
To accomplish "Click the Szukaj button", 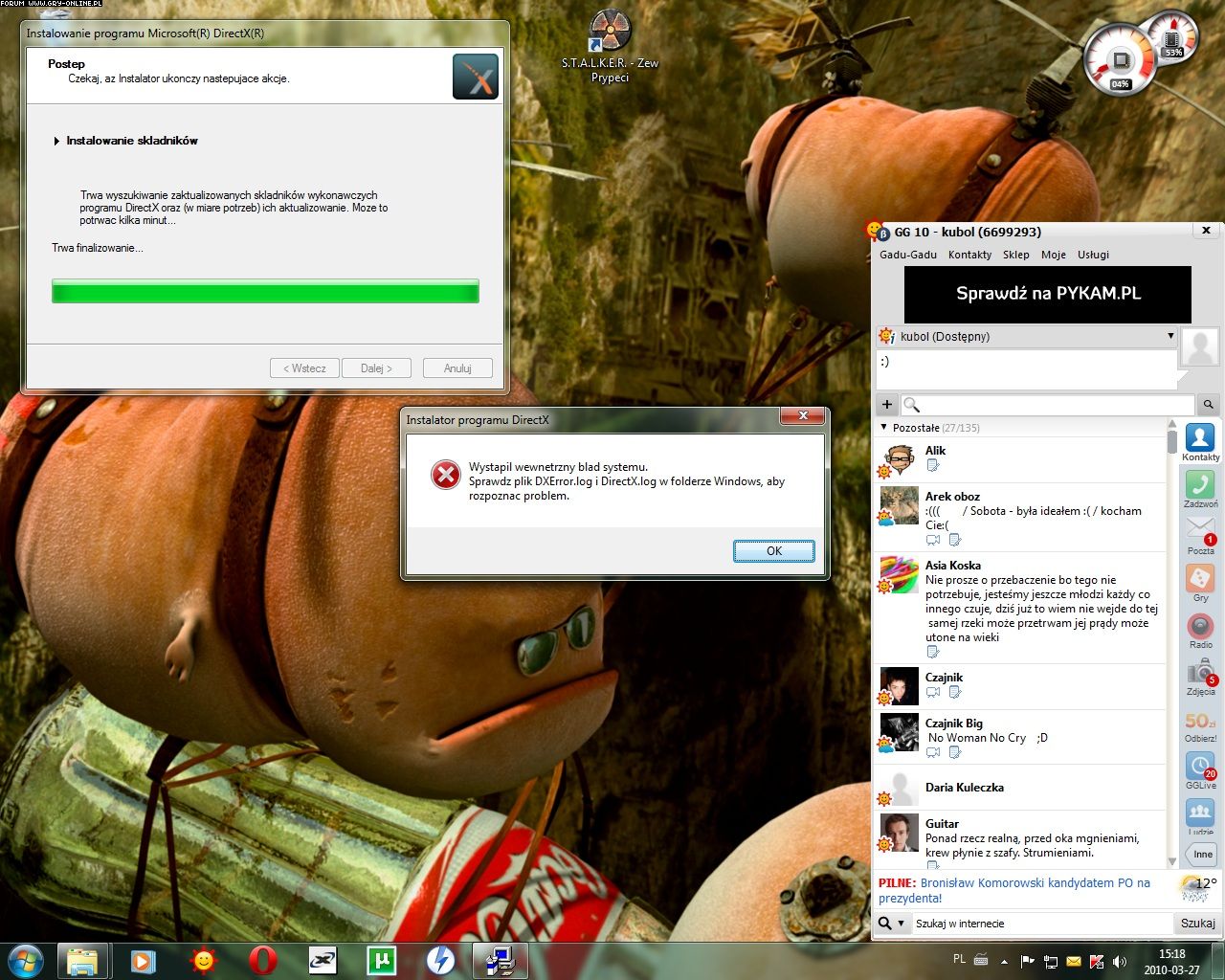I will point(1197,924).
